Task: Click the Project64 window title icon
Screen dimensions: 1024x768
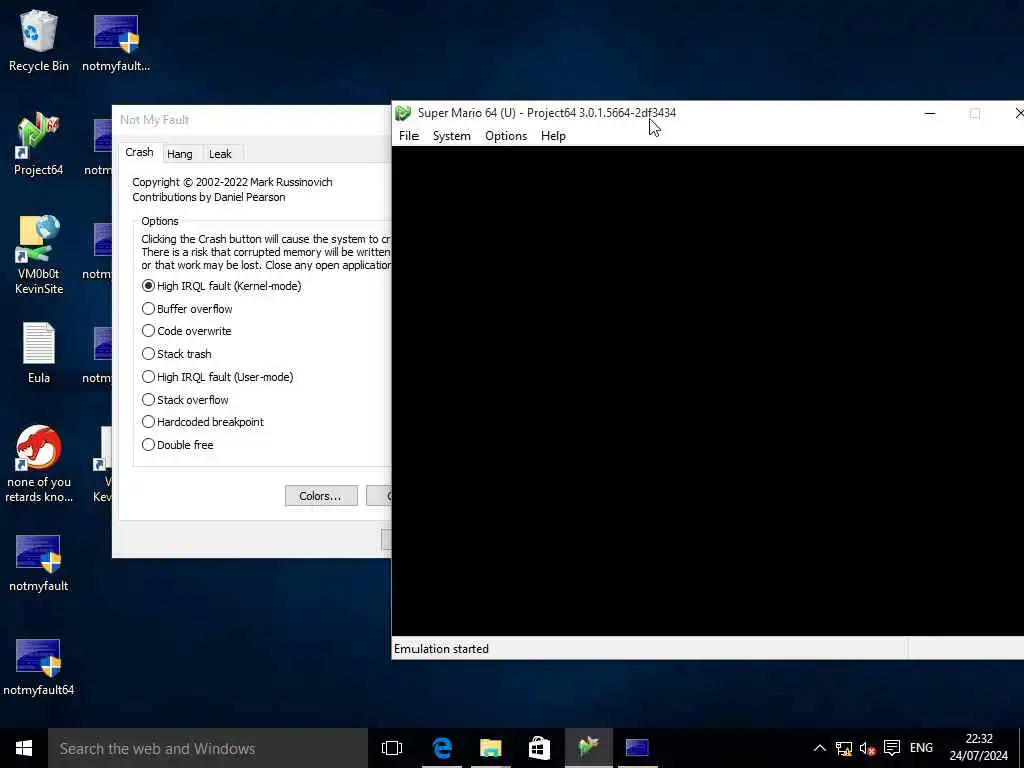Action: tap(403, 113)
